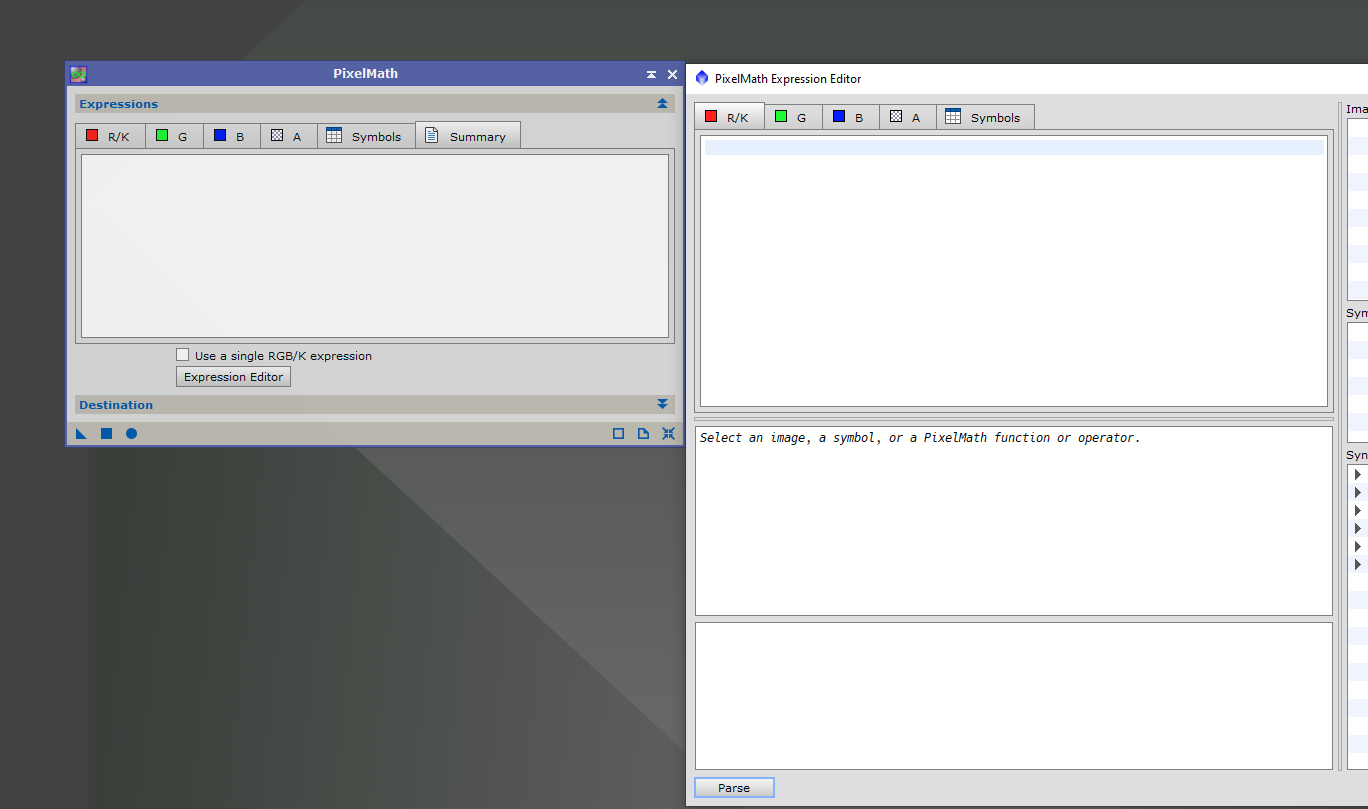Screen dimensions: 1368x809
Task: Click the empty output pane above Parse
Action: click(x=1014, y=696)
